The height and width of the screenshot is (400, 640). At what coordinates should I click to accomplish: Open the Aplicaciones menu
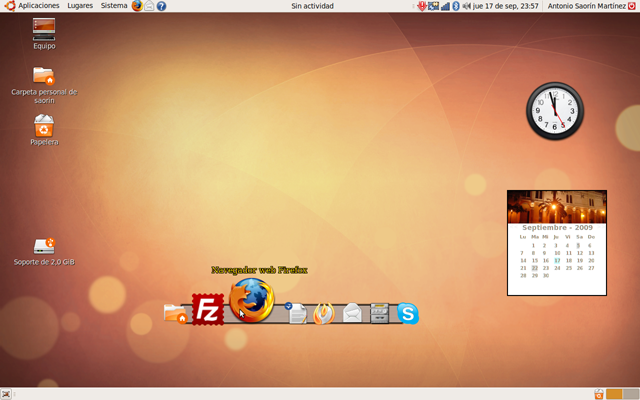31,6
